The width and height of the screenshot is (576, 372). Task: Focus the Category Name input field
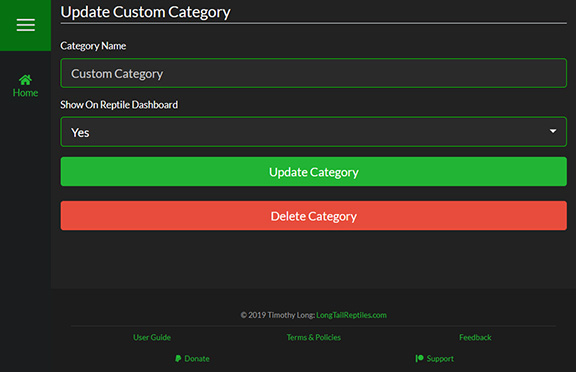pos(313,73)
